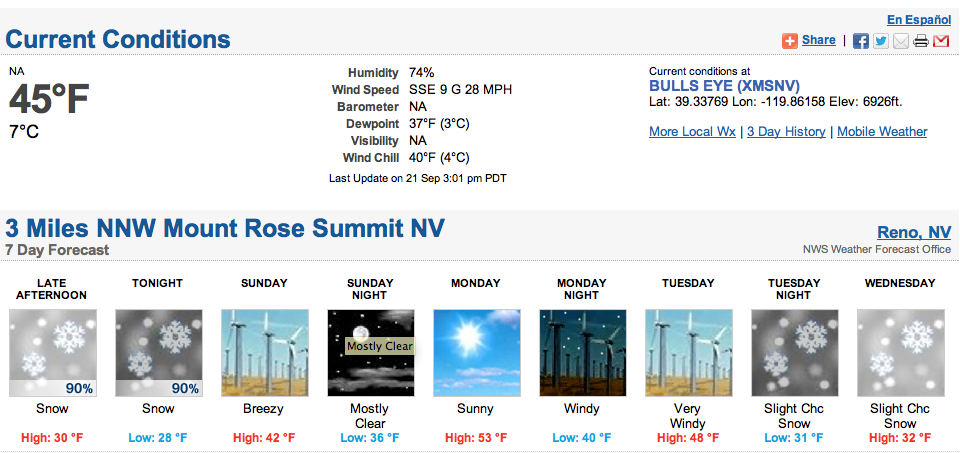Go to the Reno, NV forecast office
960x453 pixels.
914,232
